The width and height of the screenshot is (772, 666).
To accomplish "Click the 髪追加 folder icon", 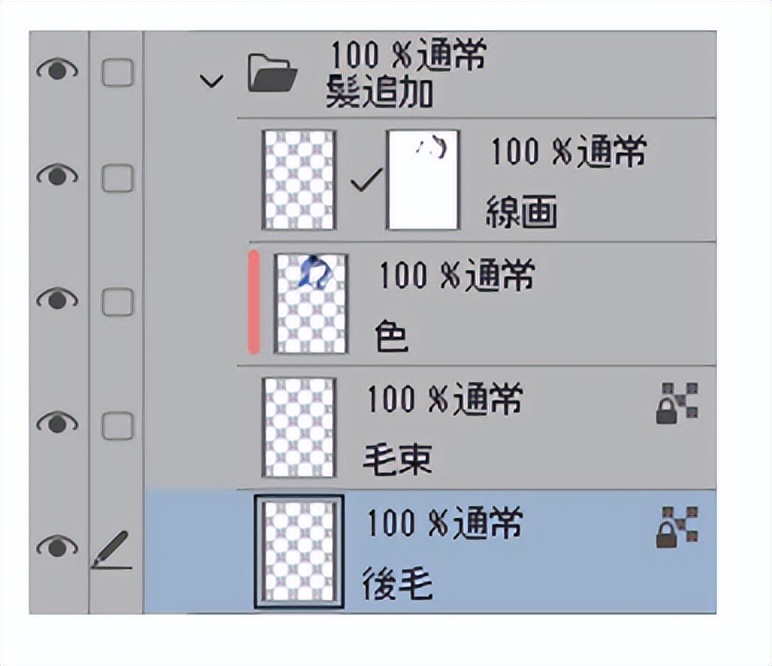I will point(272,74).
